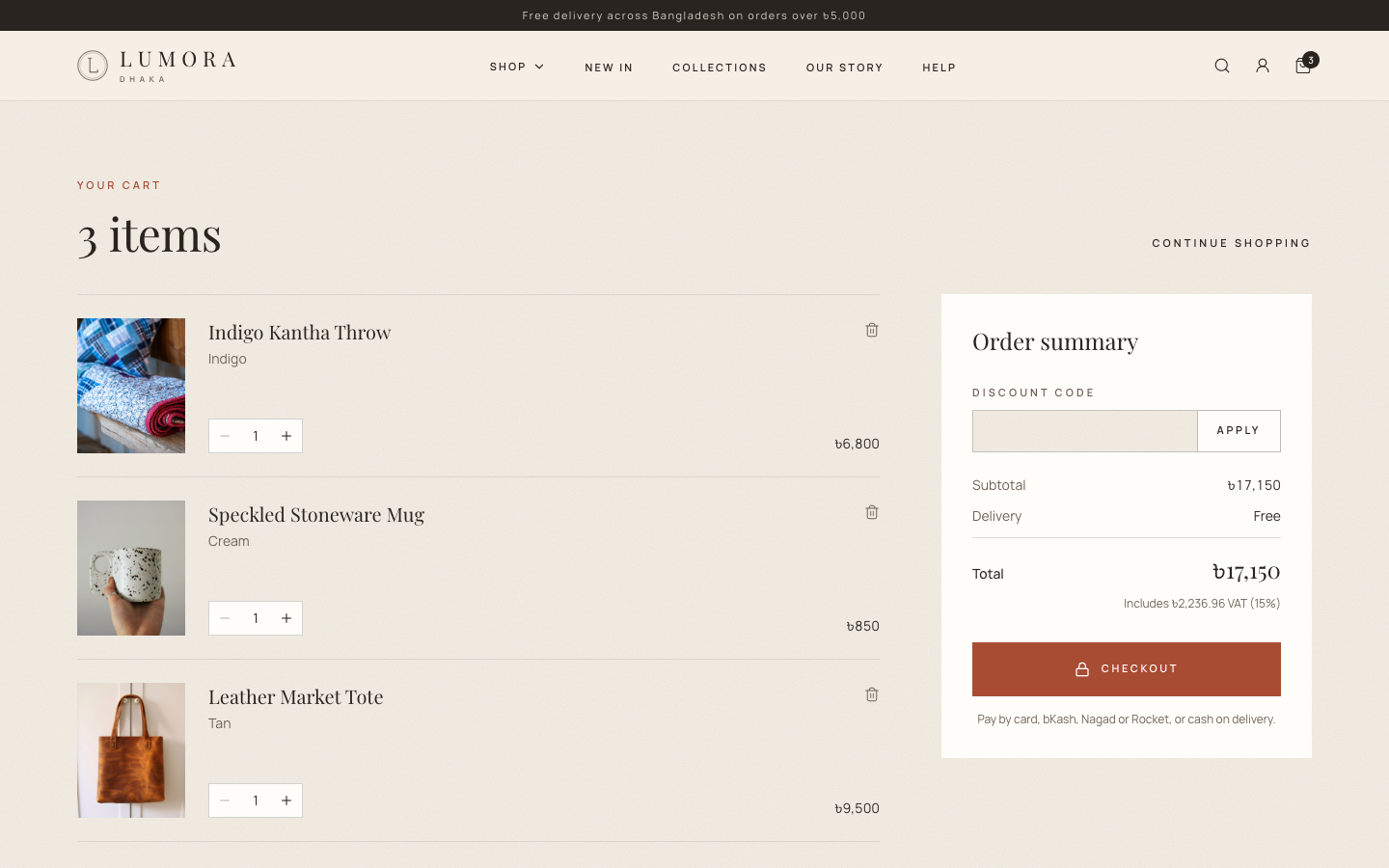This screenshot has width=1389, height=868.
Task: Expand the Shop dropdown menu
Action: [517, 67]
